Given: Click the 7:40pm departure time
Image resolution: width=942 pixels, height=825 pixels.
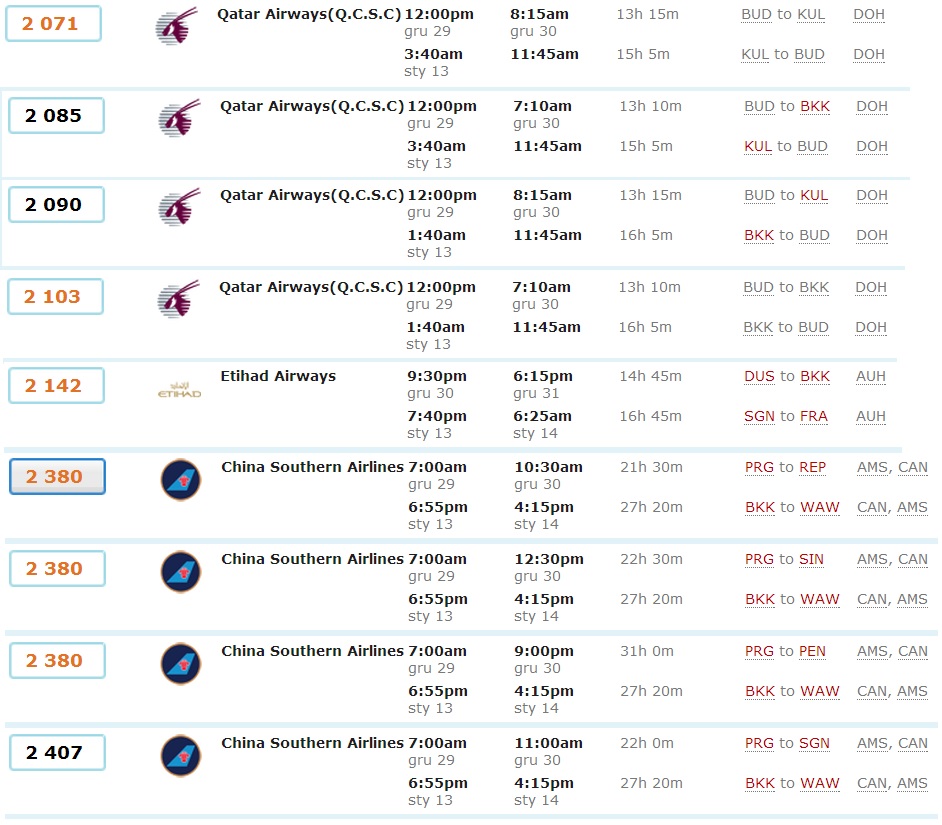Looking at the screenshot, I should point(437,416).
